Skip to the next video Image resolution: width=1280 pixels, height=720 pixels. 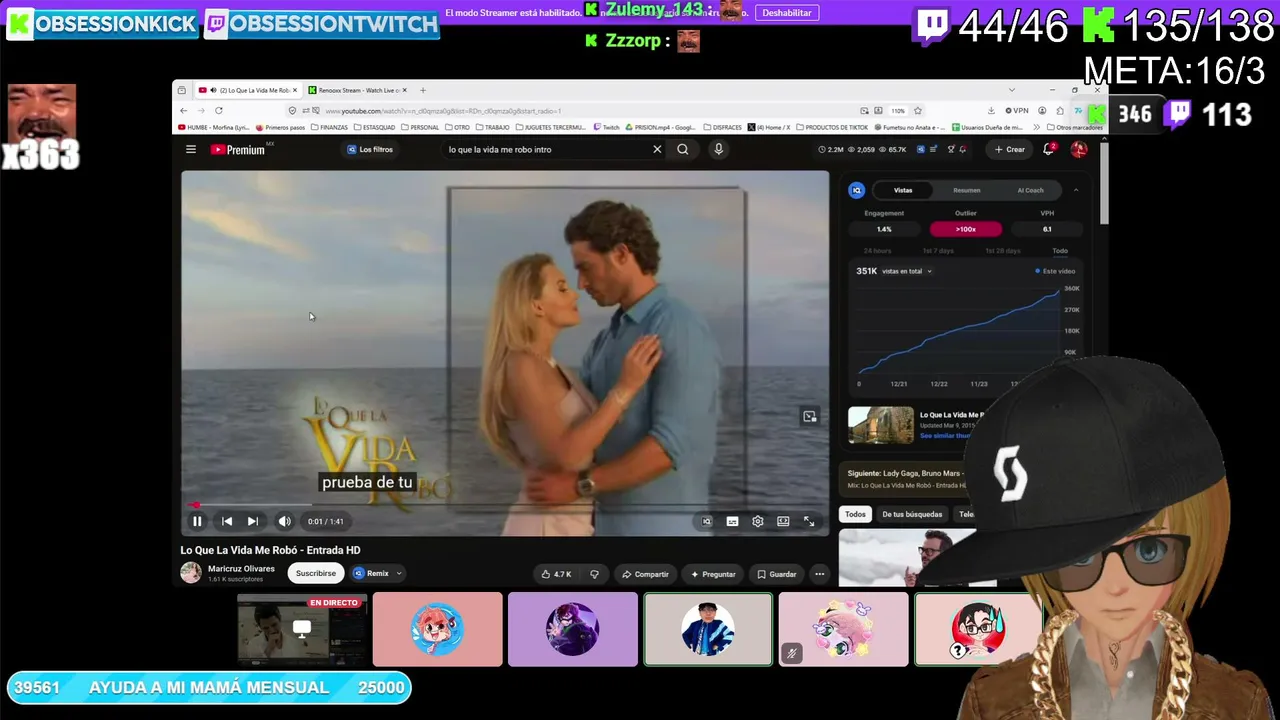pyautogui.click(x=253, y=521)
